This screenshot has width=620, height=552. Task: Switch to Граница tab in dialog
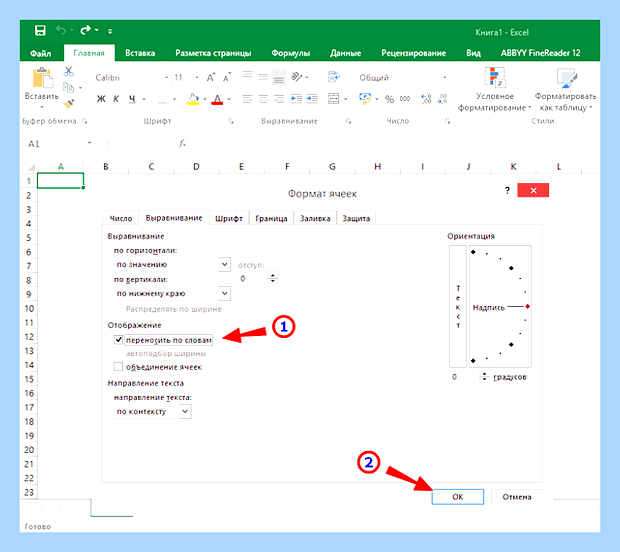point(271,218)
